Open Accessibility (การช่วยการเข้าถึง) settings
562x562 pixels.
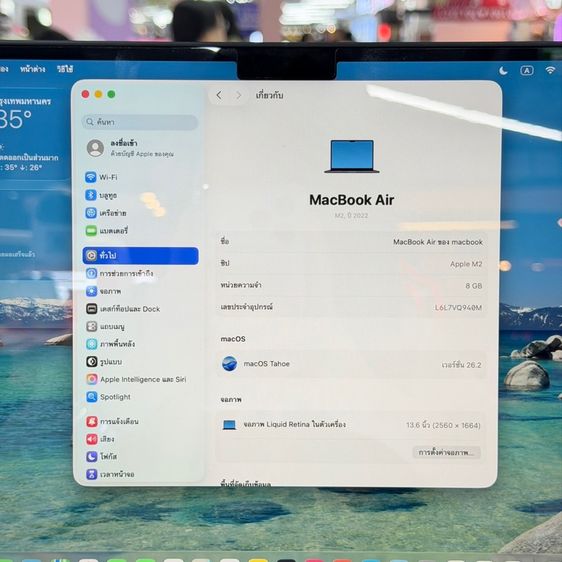coord(119,273)
